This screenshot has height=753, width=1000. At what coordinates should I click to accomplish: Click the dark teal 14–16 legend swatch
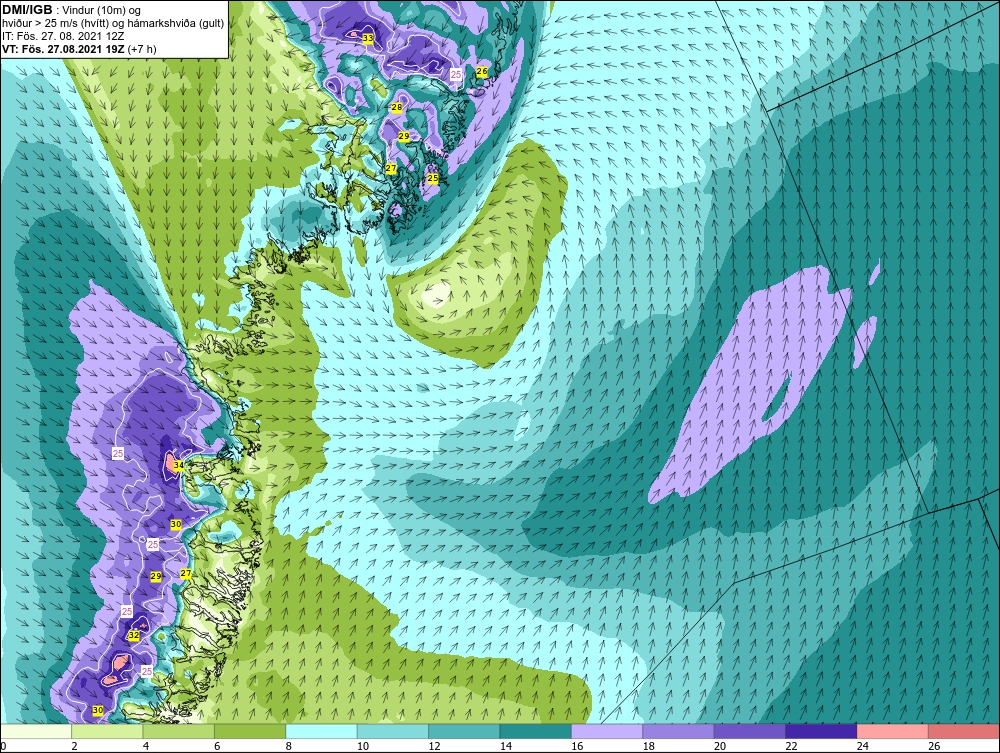point(536,731)
